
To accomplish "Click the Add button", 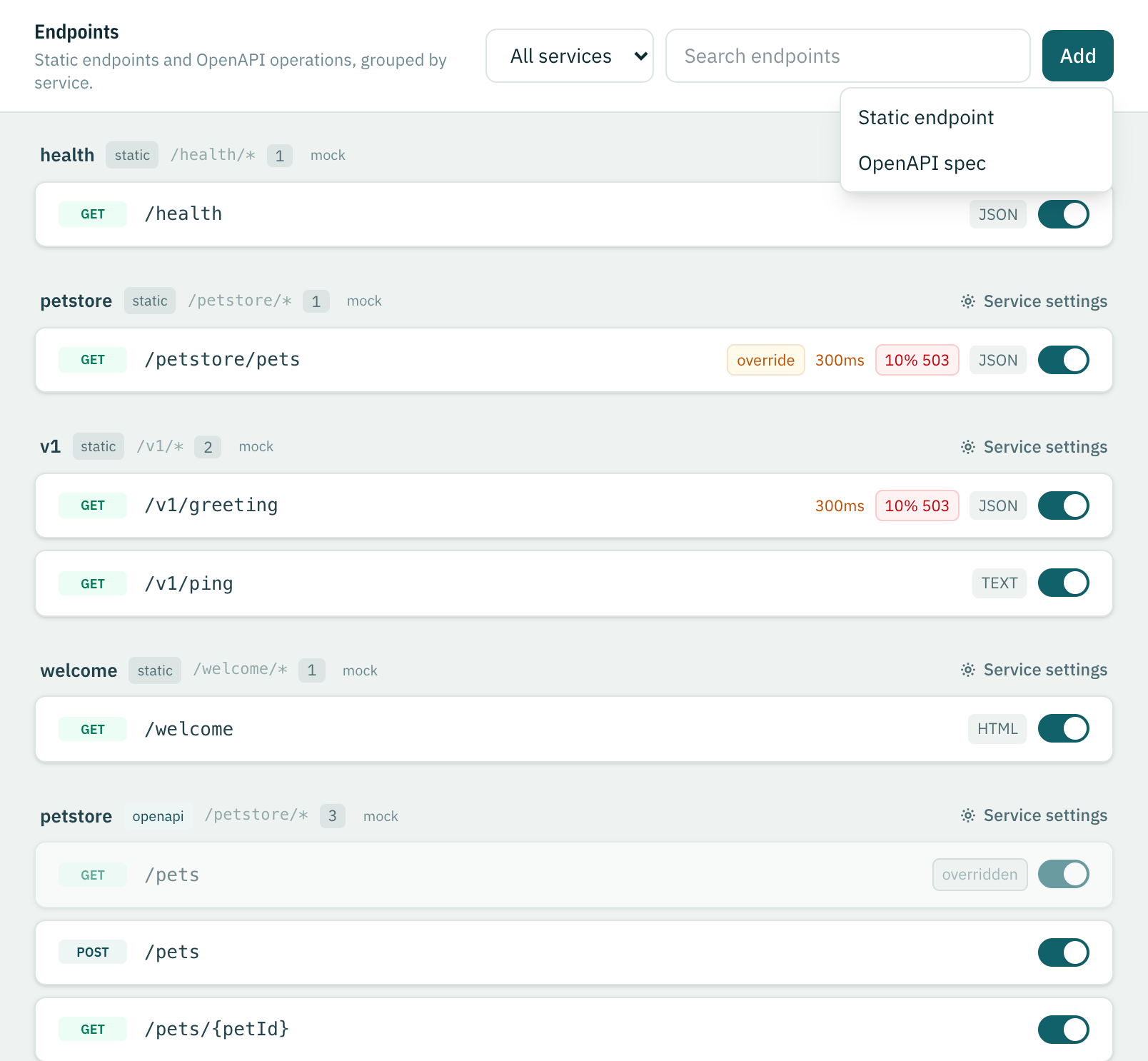I will tap(1077, 56).
